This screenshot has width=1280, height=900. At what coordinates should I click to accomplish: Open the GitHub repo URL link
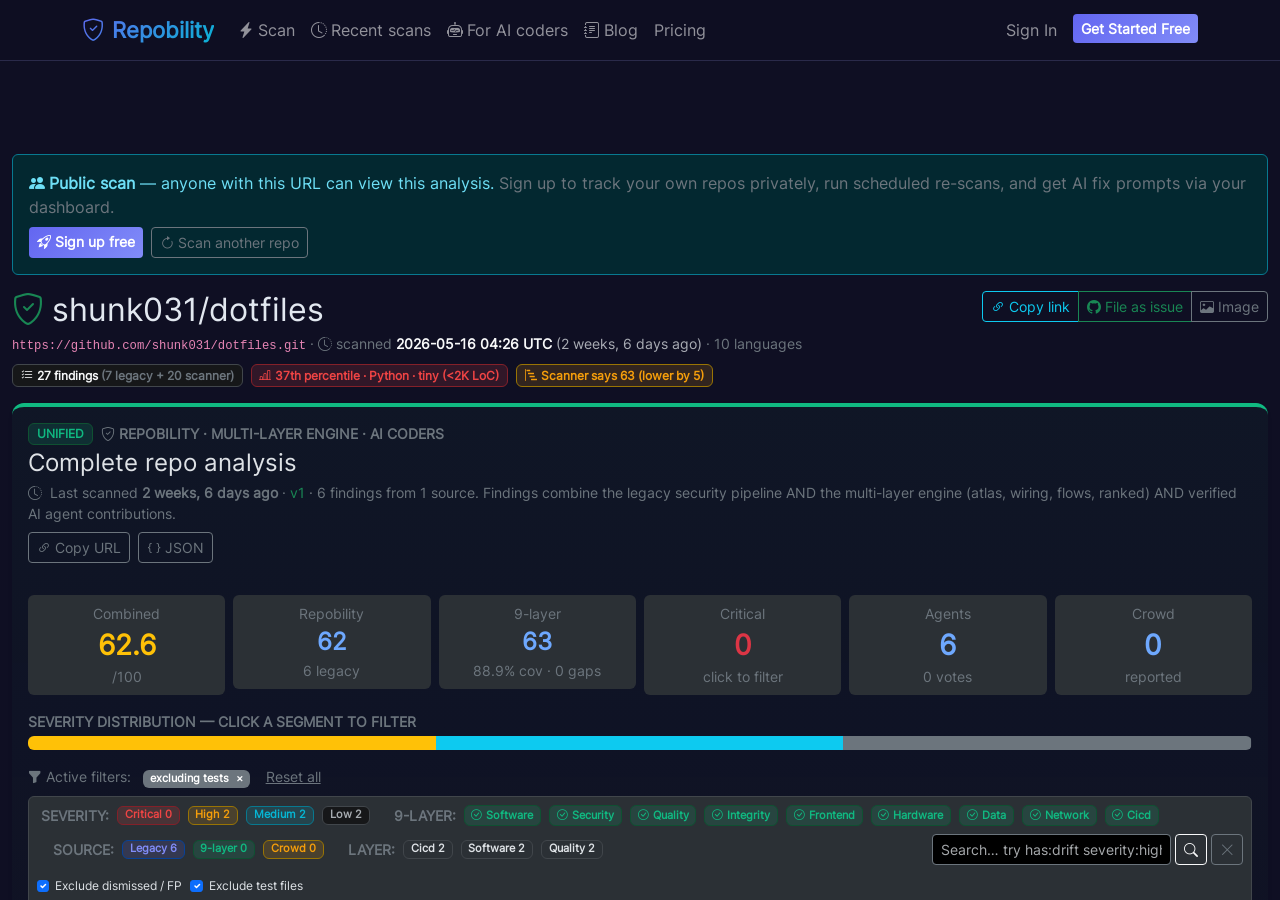[x=159, y=344]
